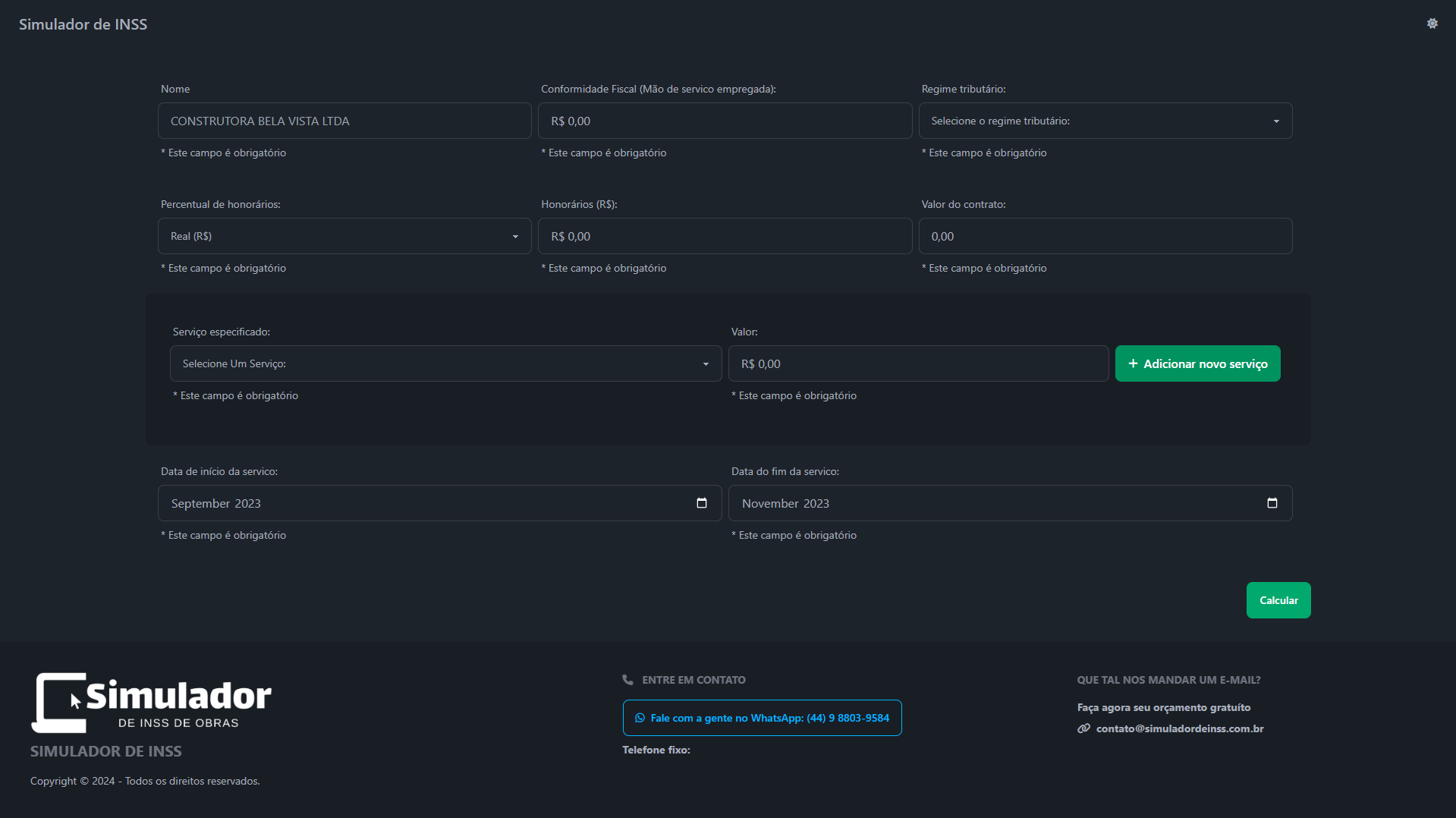Screen dimensions: 1456x818
Task: Open the calendar picker for service end date
Action: pos(1272,503)
